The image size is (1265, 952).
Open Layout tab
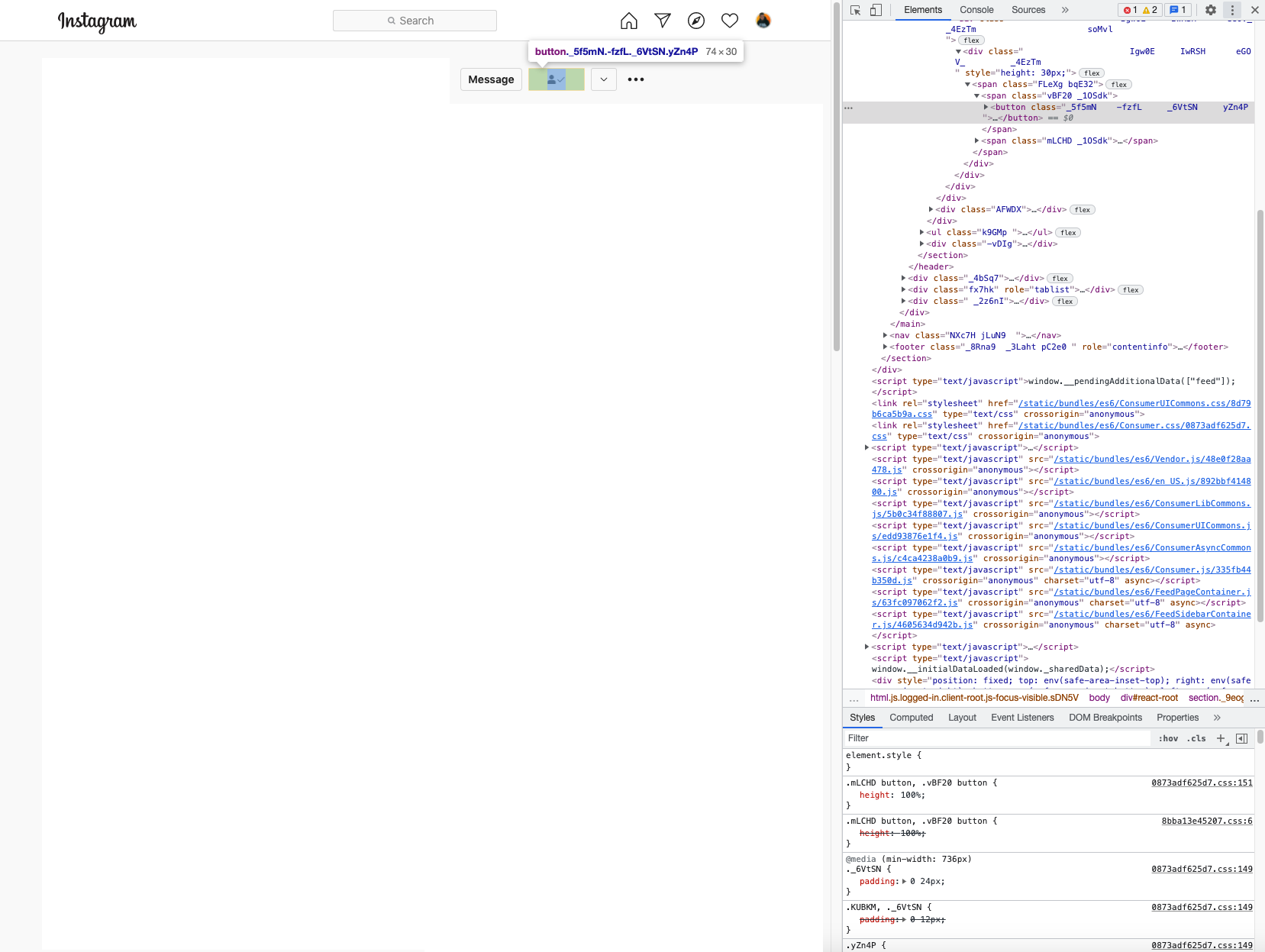coord(962,718)
